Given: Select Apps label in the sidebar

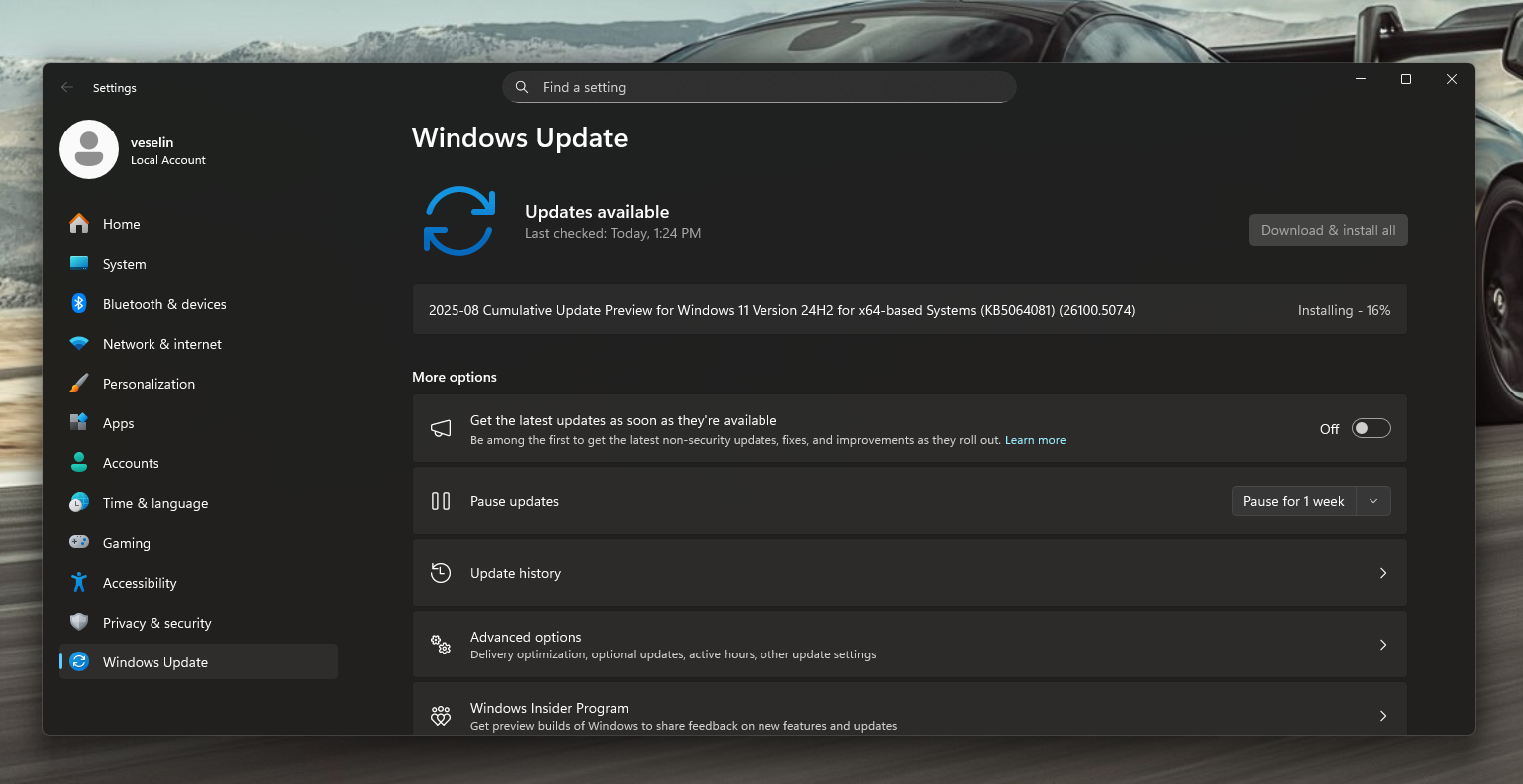Looking at the screenshot, I should click(x=118, y=423).
